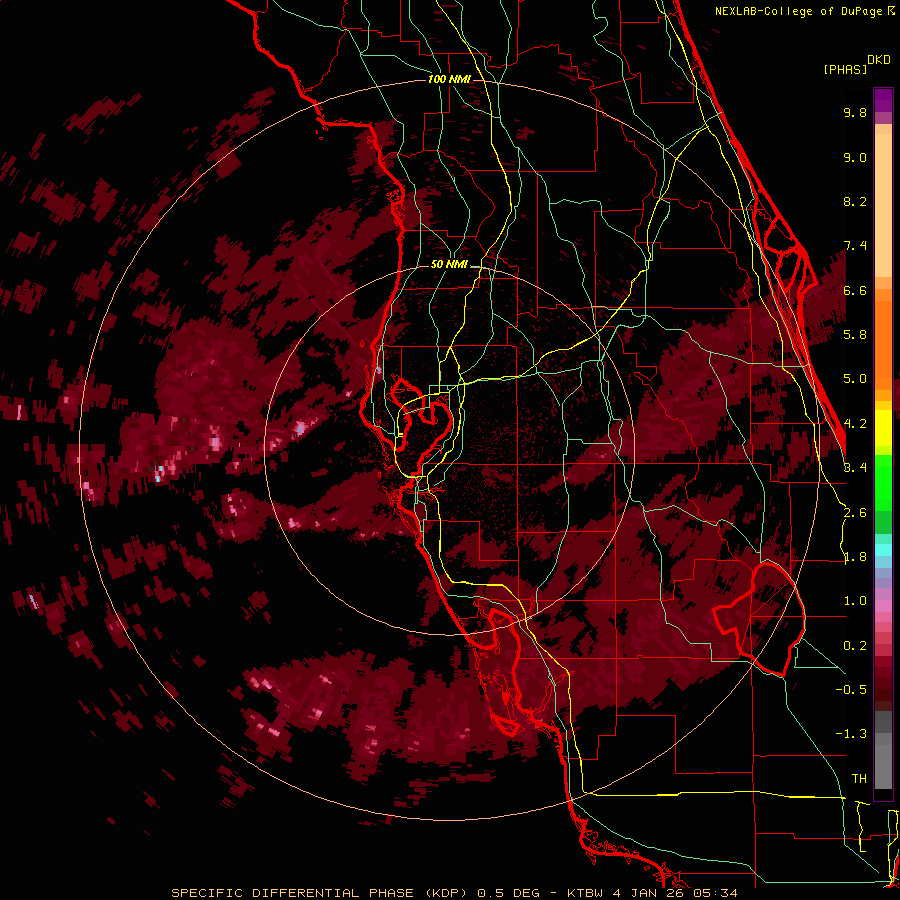This screenshot has height=900, width=900.
Task: Click the TH threshold label on scale
Action: coord(859,779)
